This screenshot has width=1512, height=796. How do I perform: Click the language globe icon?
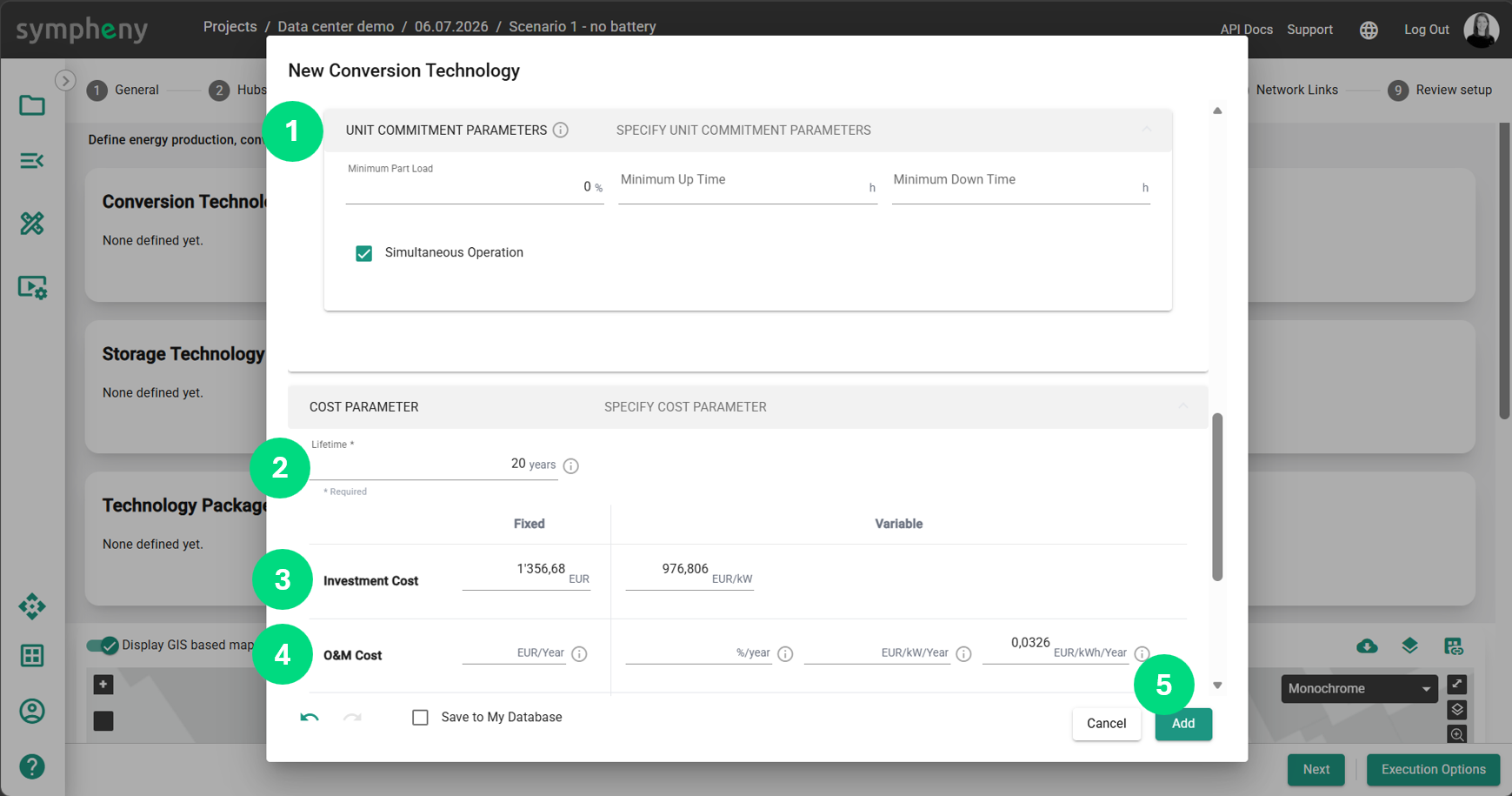(x=1369, y=30)
